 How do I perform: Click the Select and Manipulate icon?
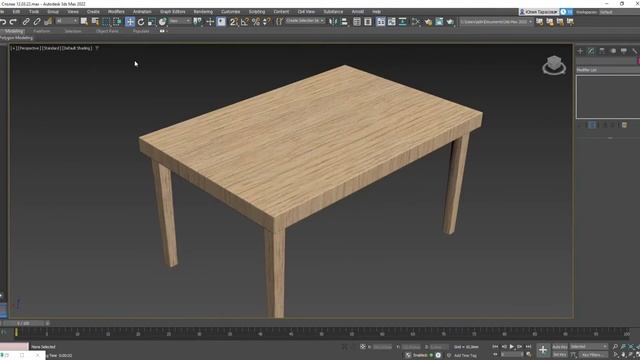210,22
